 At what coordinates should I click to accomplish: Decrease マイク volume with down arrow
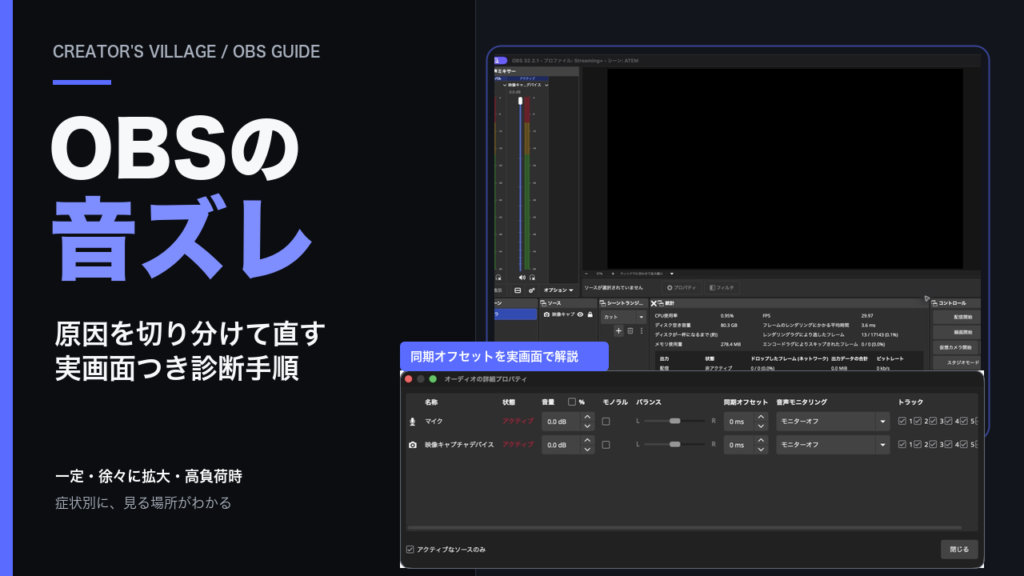click(x=587, y=426)
